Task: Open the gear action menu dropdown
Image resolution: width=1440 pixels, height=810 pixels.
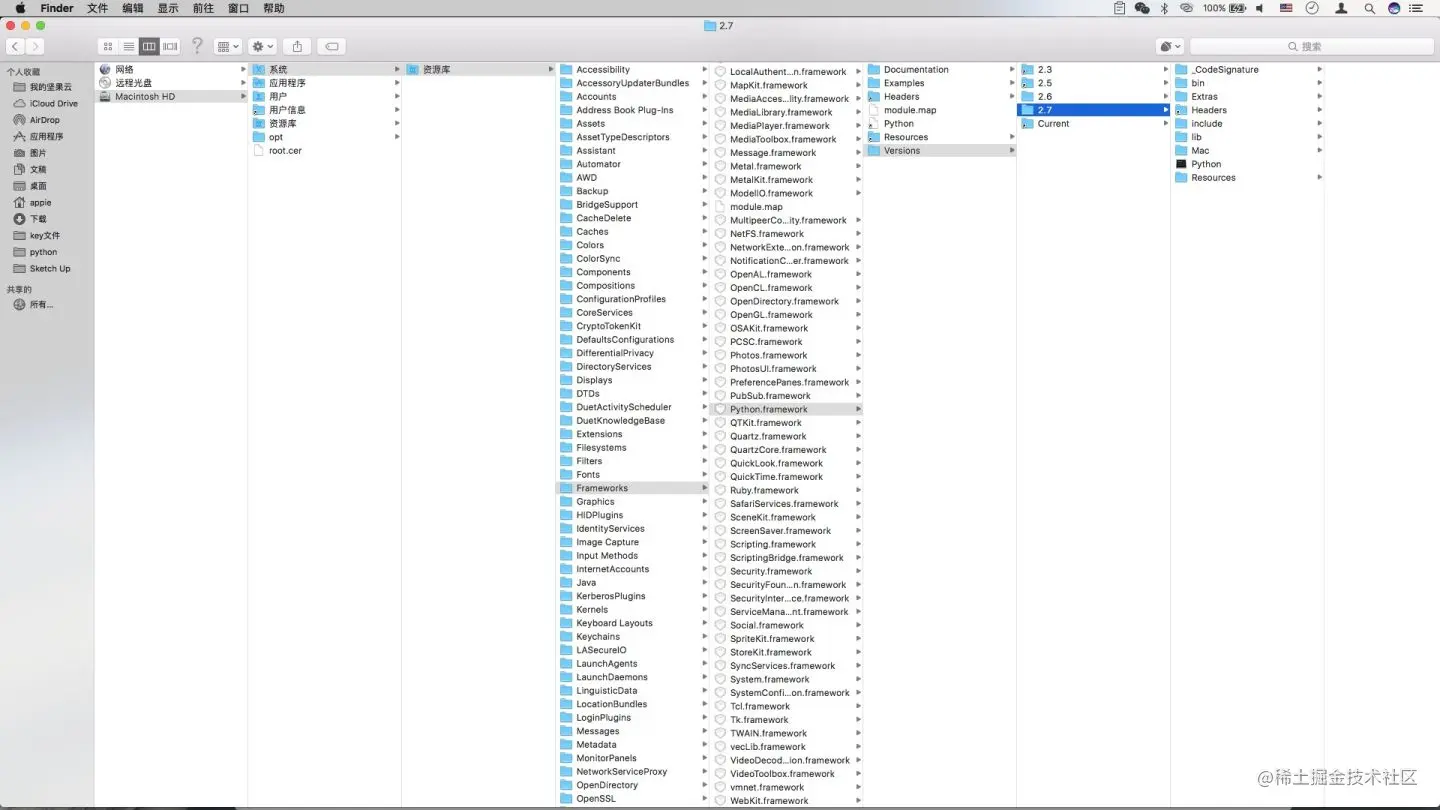Action: click(262, 47)
